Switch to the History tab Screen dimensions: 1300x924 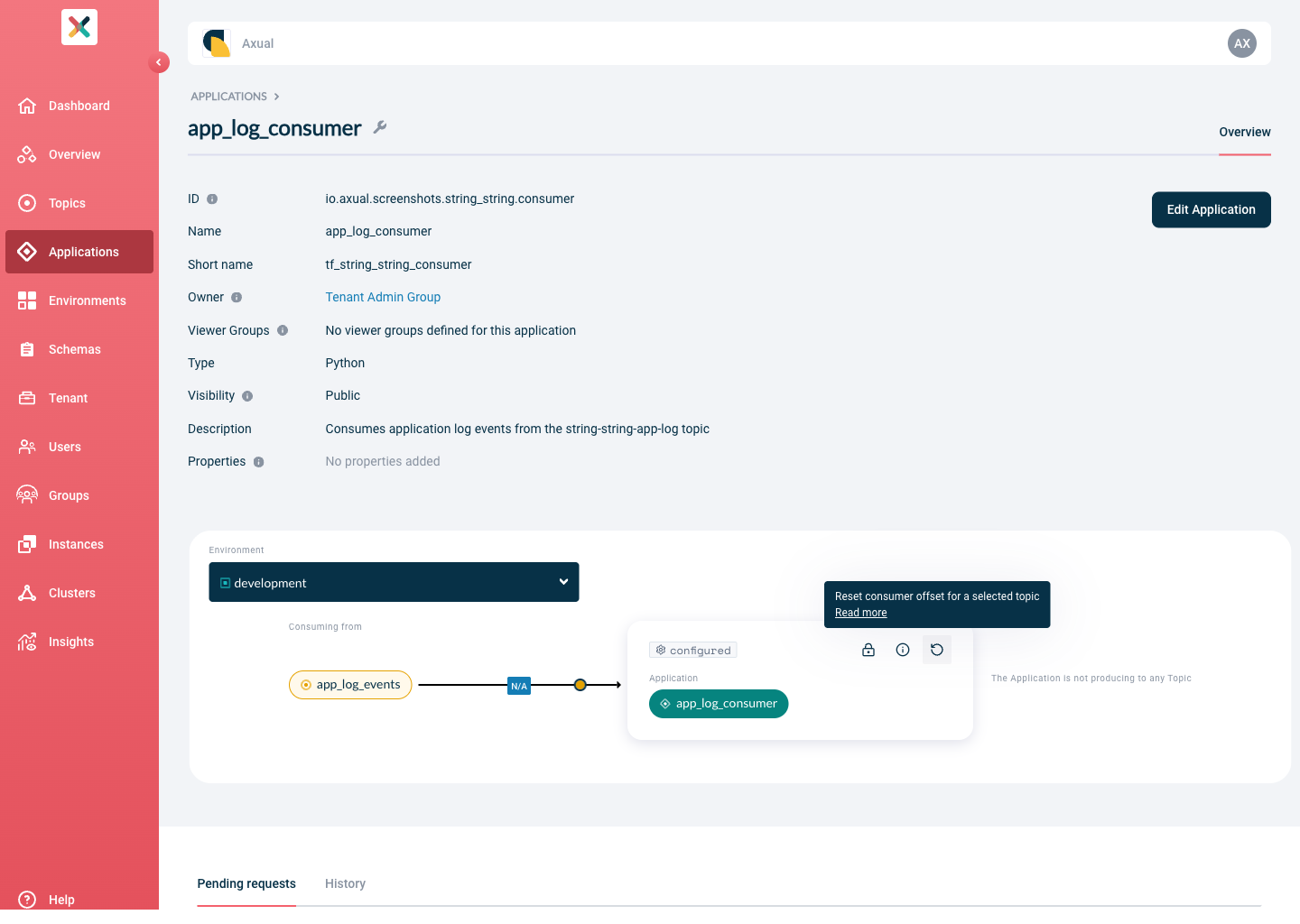[x=345, y=883]
